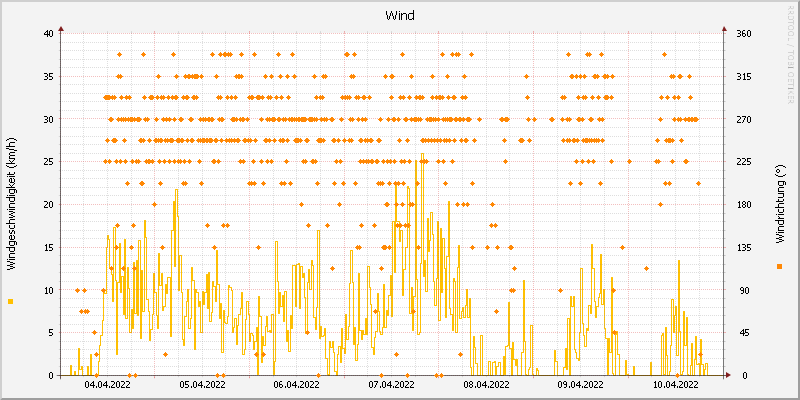The width and height of the screenshot is (800, 400).
Task: Click the left y-axis top arrowhead
Action: click(61, 29)
